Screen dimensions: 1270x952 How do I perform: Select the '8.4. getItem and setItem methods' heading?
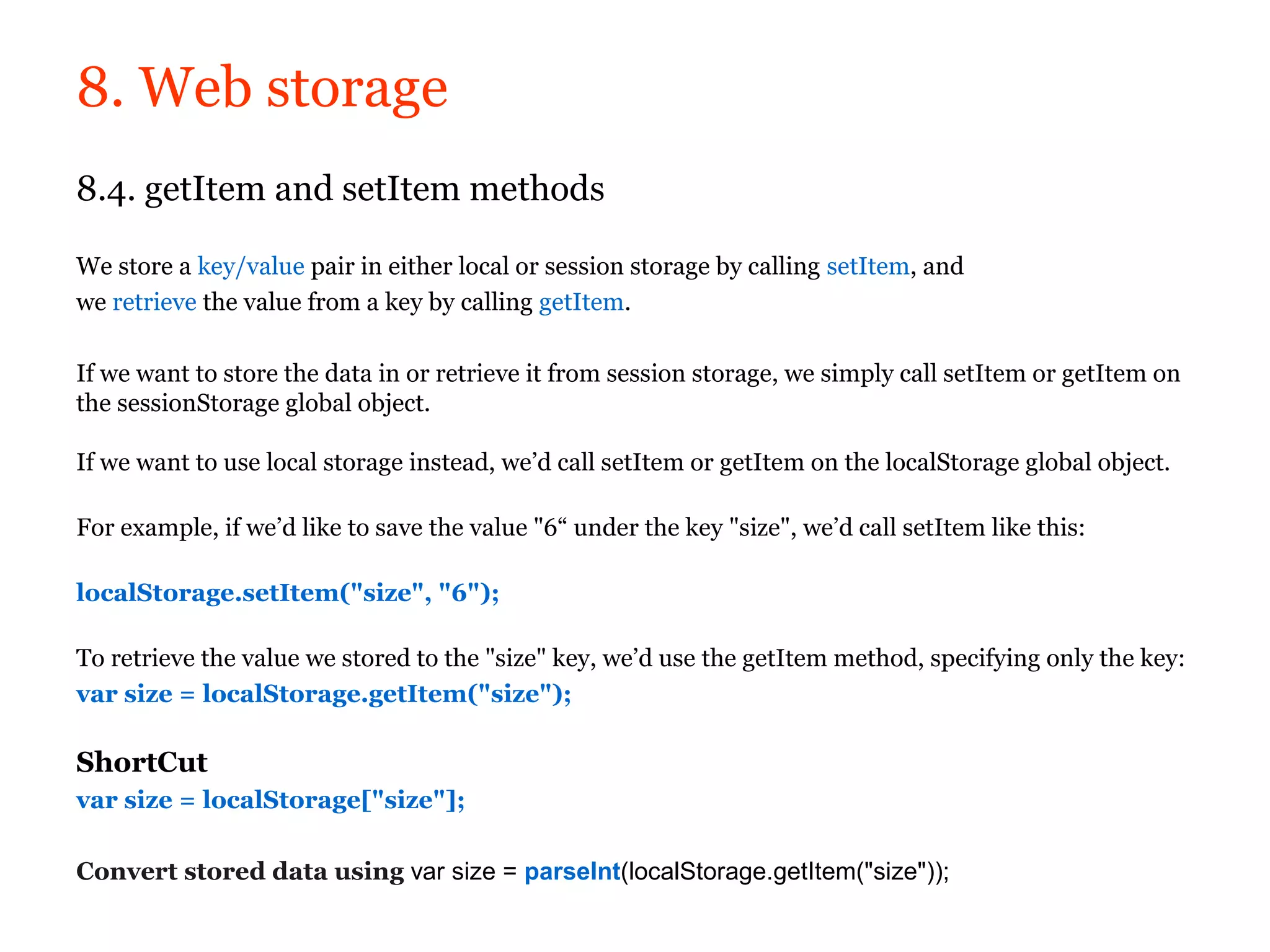pos(340,188)
